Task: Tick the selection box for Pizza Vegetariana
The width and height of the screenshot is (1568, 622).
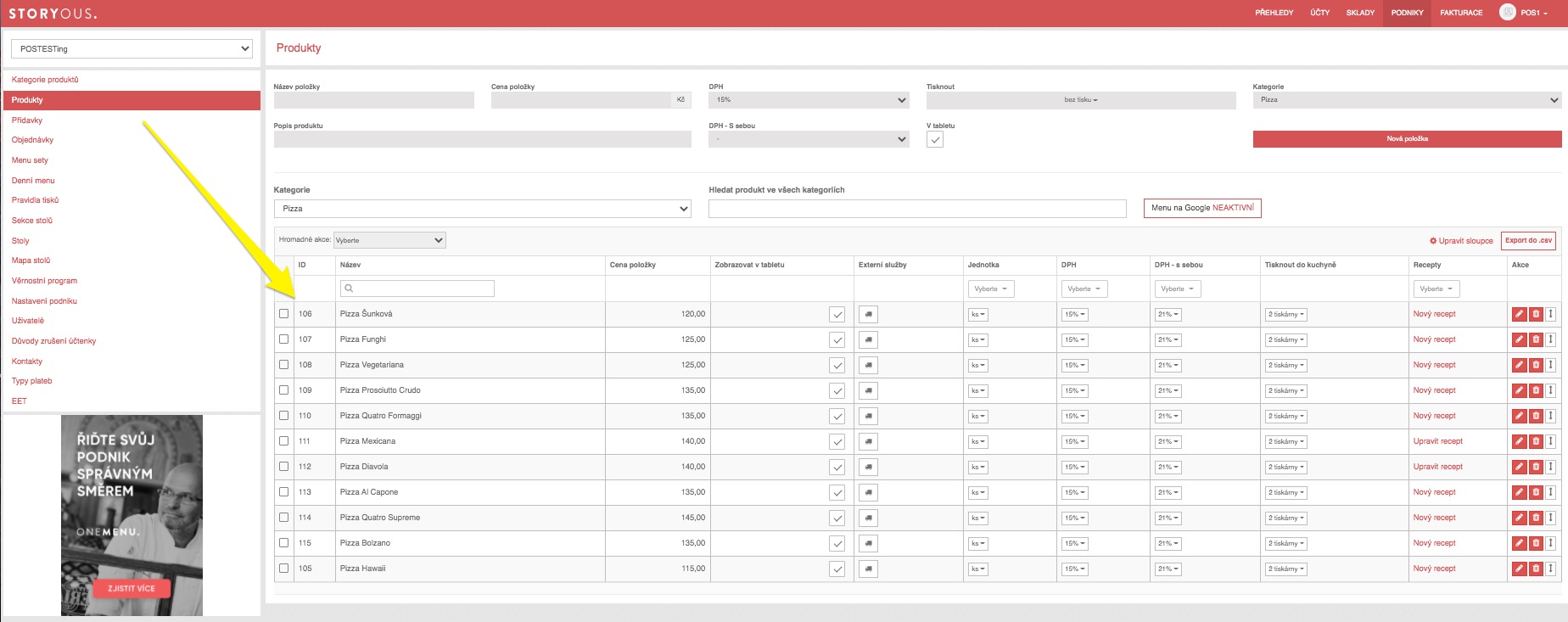Action: click(284, 365)
